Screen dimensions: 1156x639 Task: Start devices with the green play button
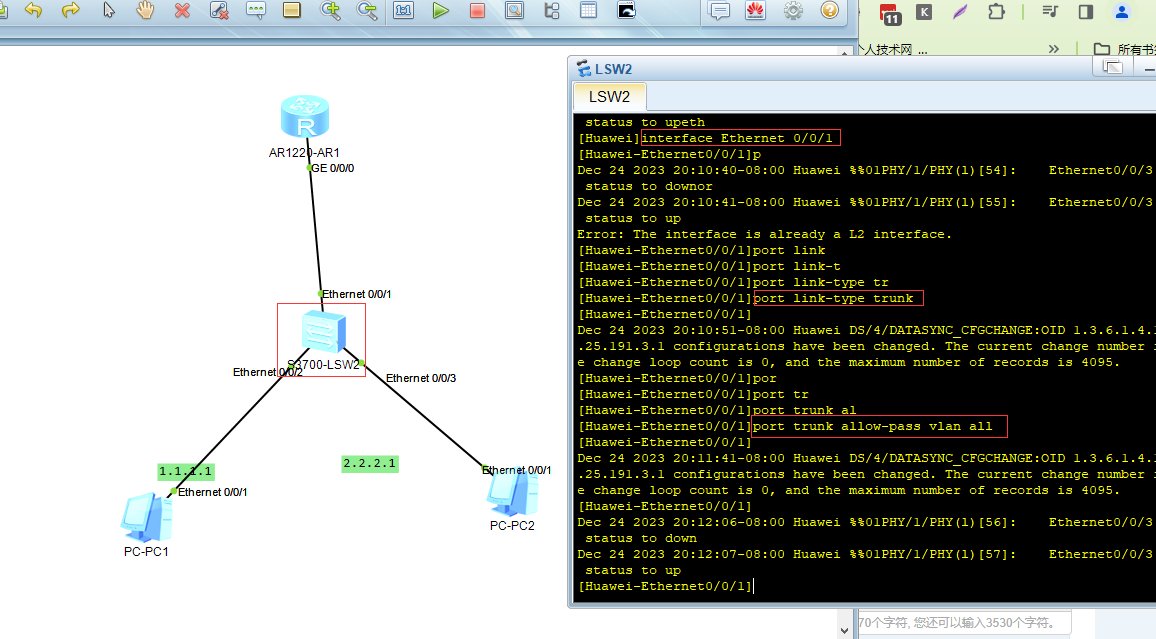(x=441, y=10)
